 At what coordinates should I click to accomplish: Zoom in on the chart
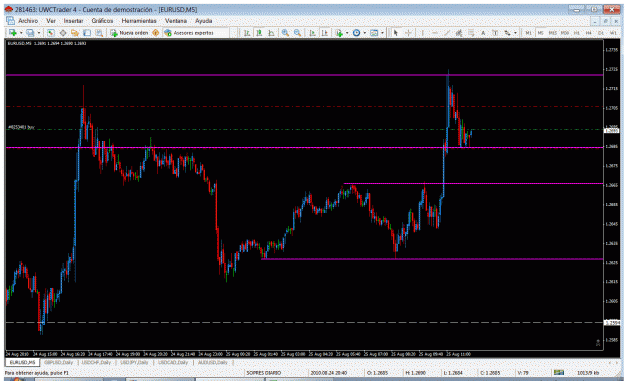point(285,33)
